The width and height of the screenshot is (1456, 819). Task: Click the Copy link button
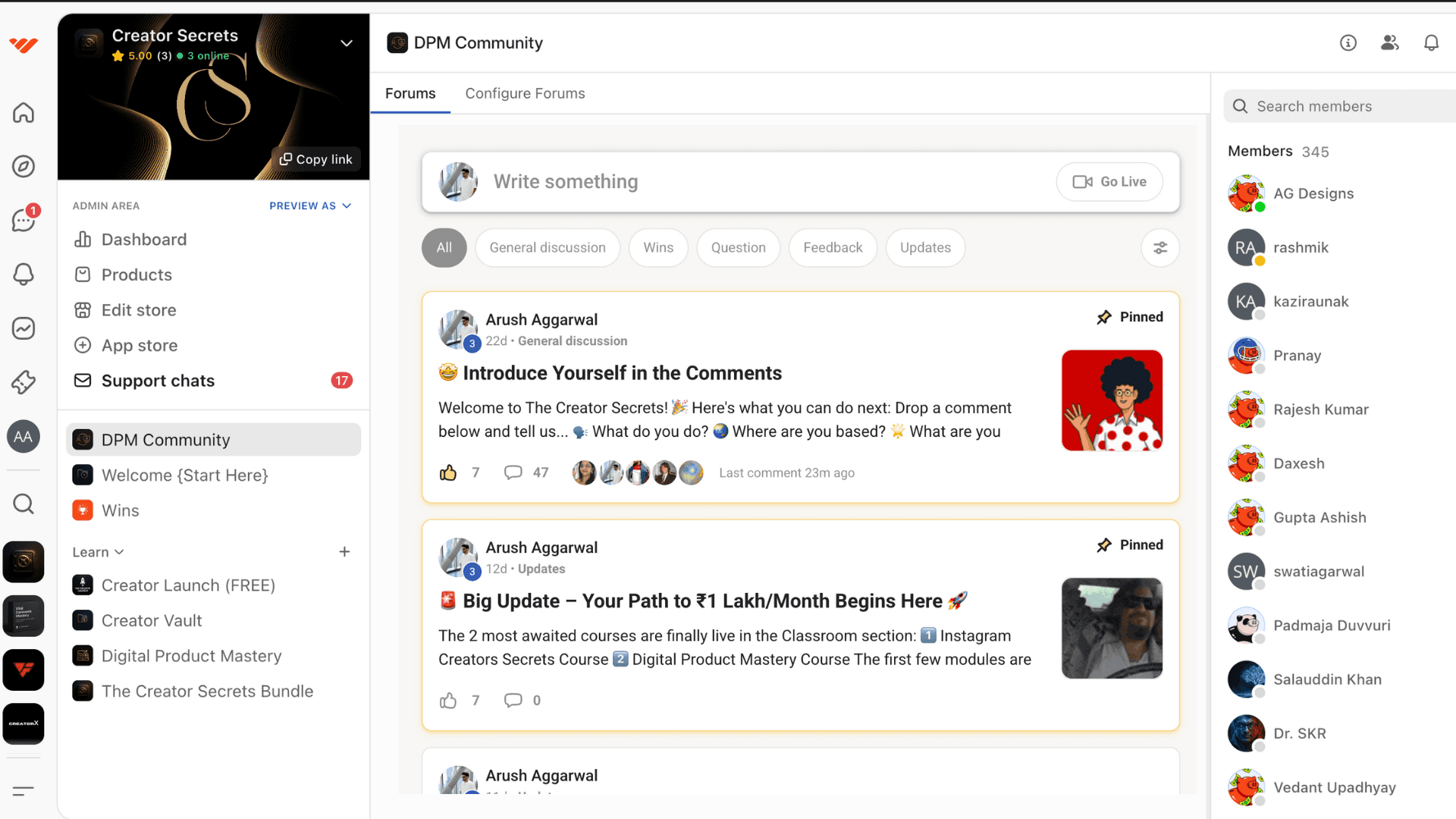coord(315,159)
